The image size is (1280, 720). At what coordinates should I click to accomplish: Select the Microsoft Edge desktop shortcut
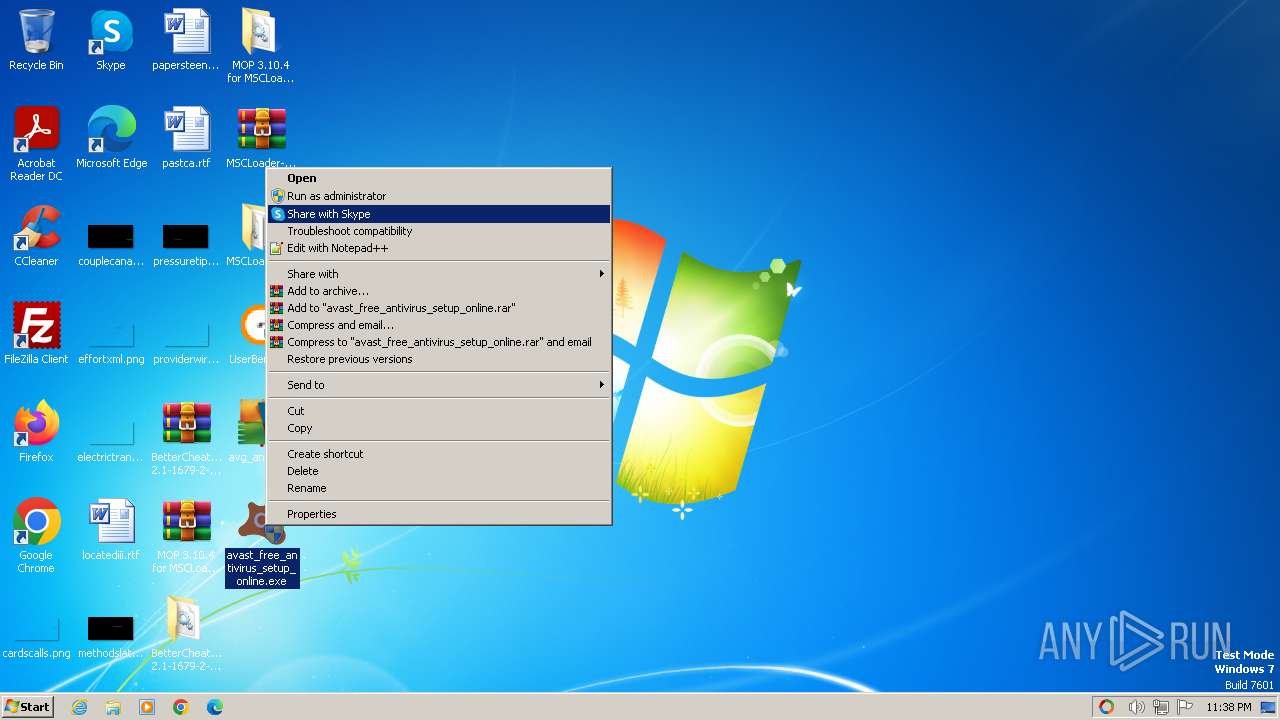[x=111, y=138]
